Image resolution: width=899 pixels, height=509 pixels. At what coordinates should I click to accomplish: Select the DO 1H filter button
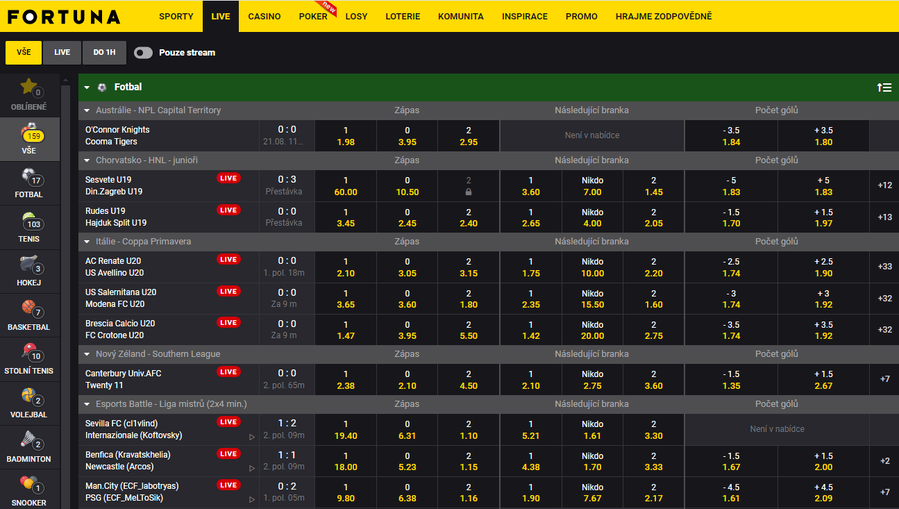(102, 53)
